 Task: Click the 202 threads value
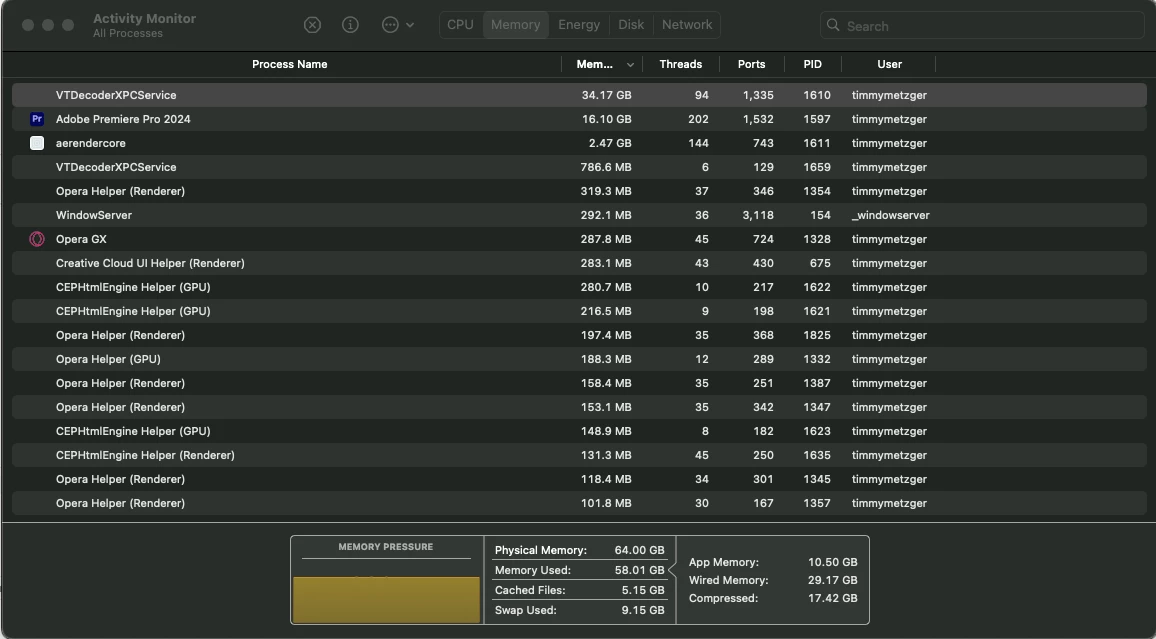coord(697,119)
